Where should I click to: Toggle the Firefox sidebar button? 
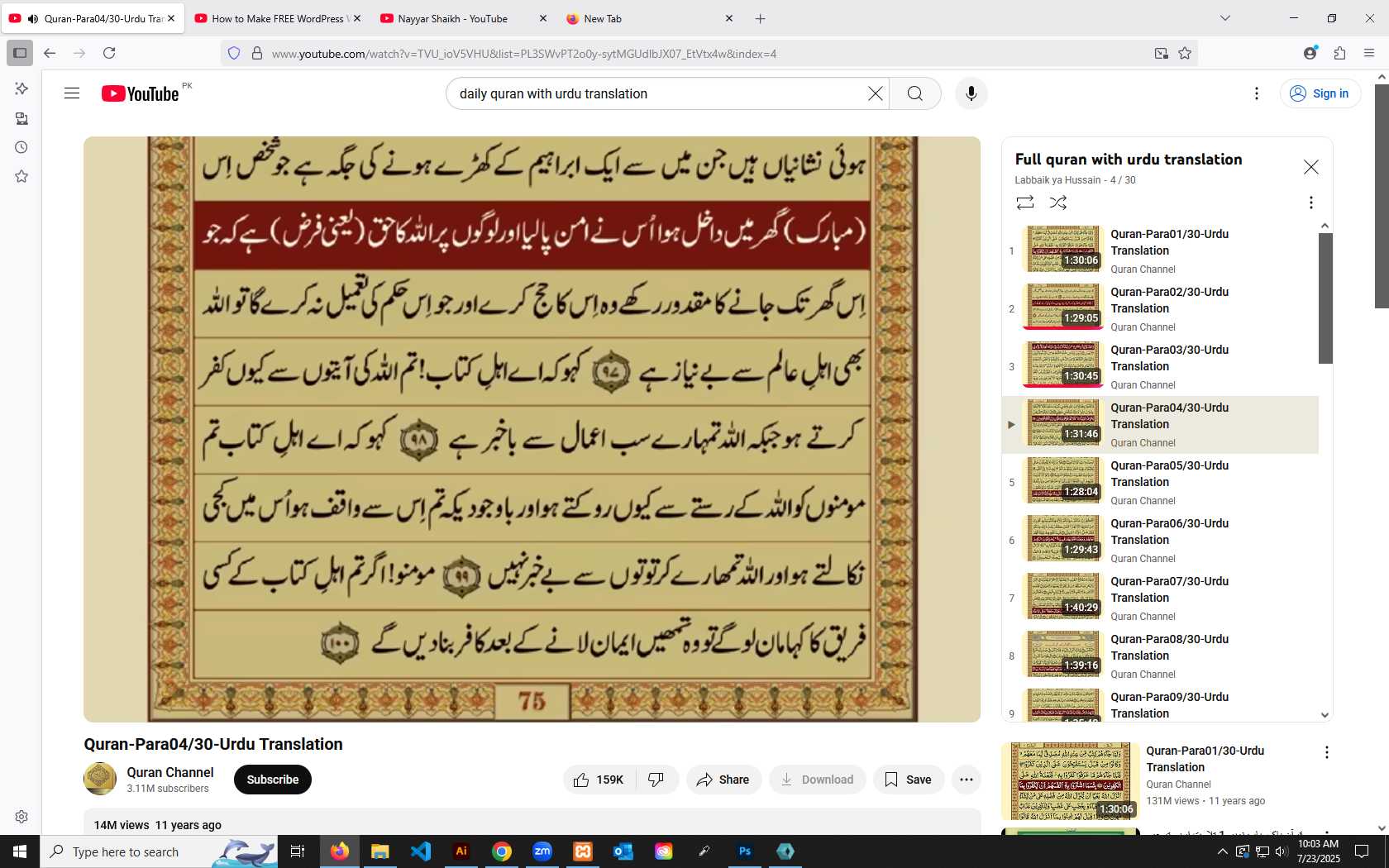coord(20,53)
